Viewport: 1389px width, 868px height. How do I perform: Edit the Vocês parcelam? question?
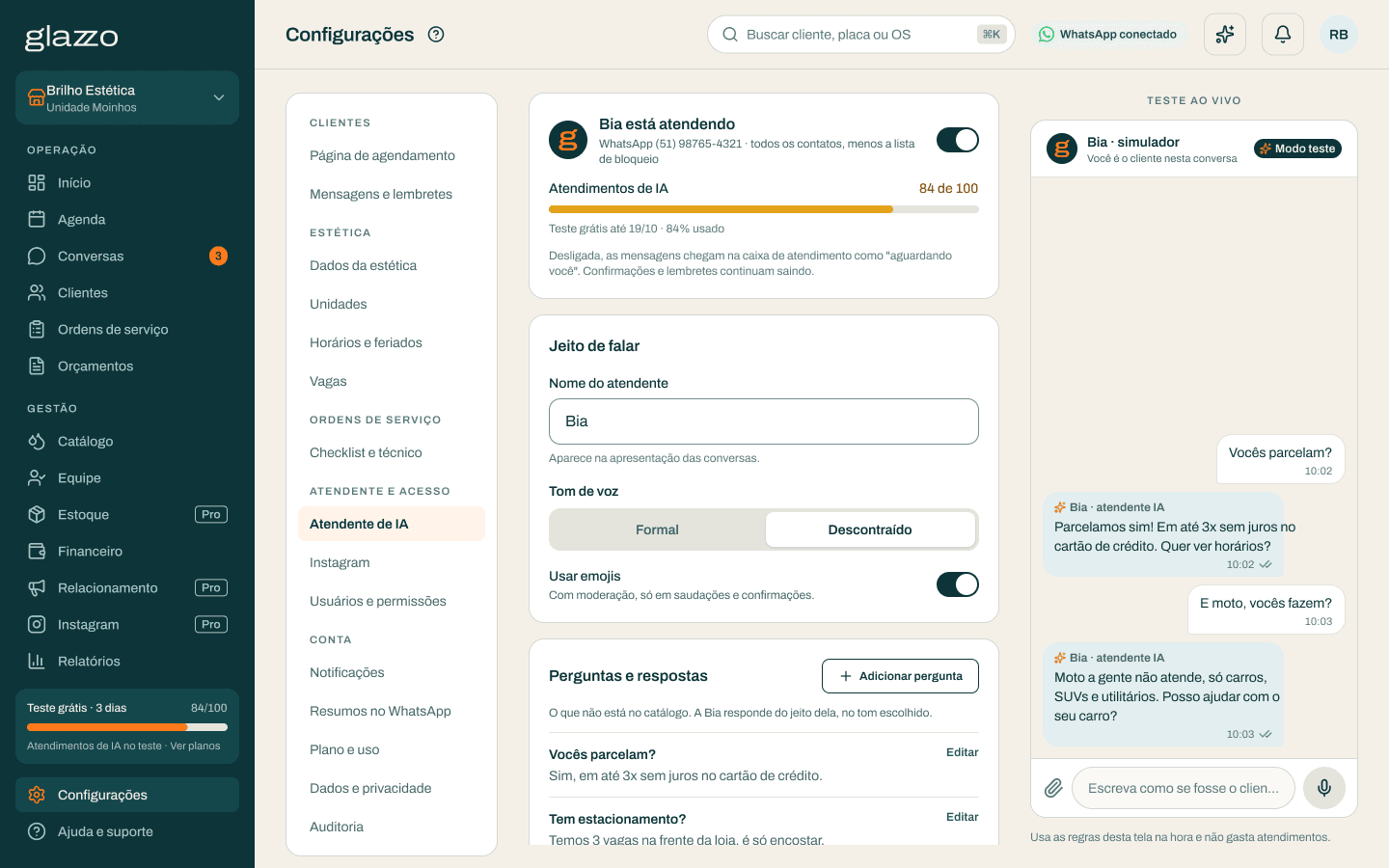[962, 752]
